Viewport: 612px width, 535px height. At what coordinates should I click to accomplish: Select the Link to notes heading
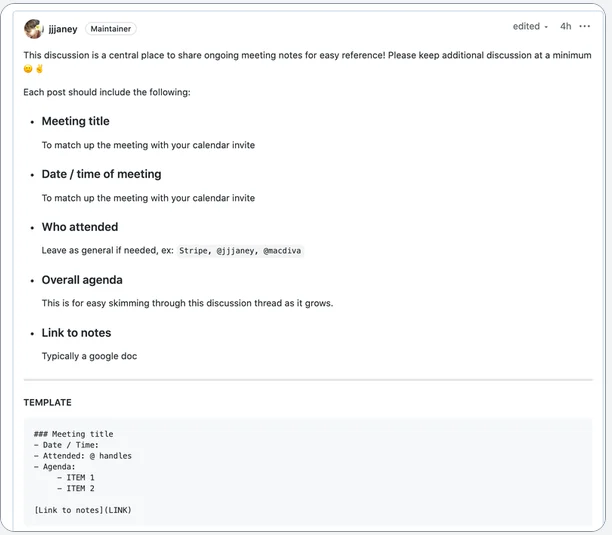tap(76, 333)
